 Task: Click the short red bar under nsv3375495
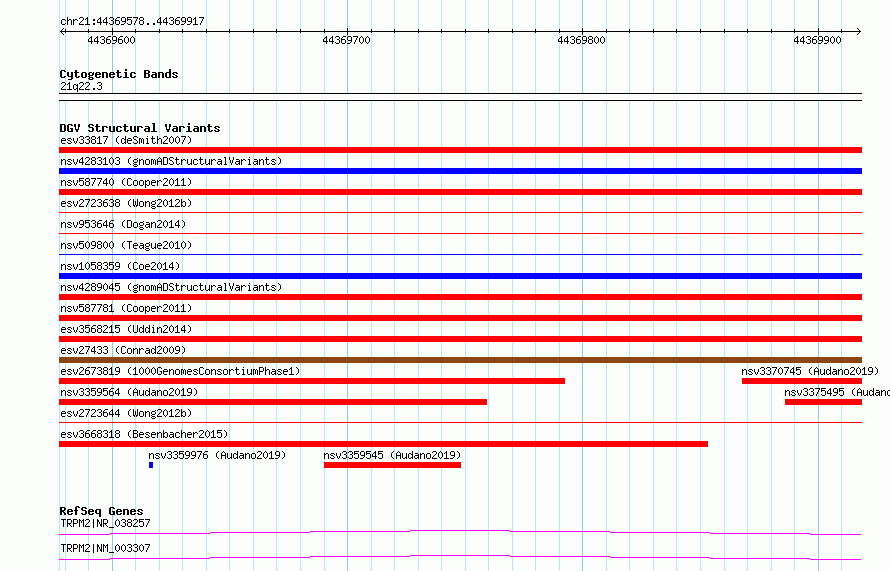coord(824,402)
